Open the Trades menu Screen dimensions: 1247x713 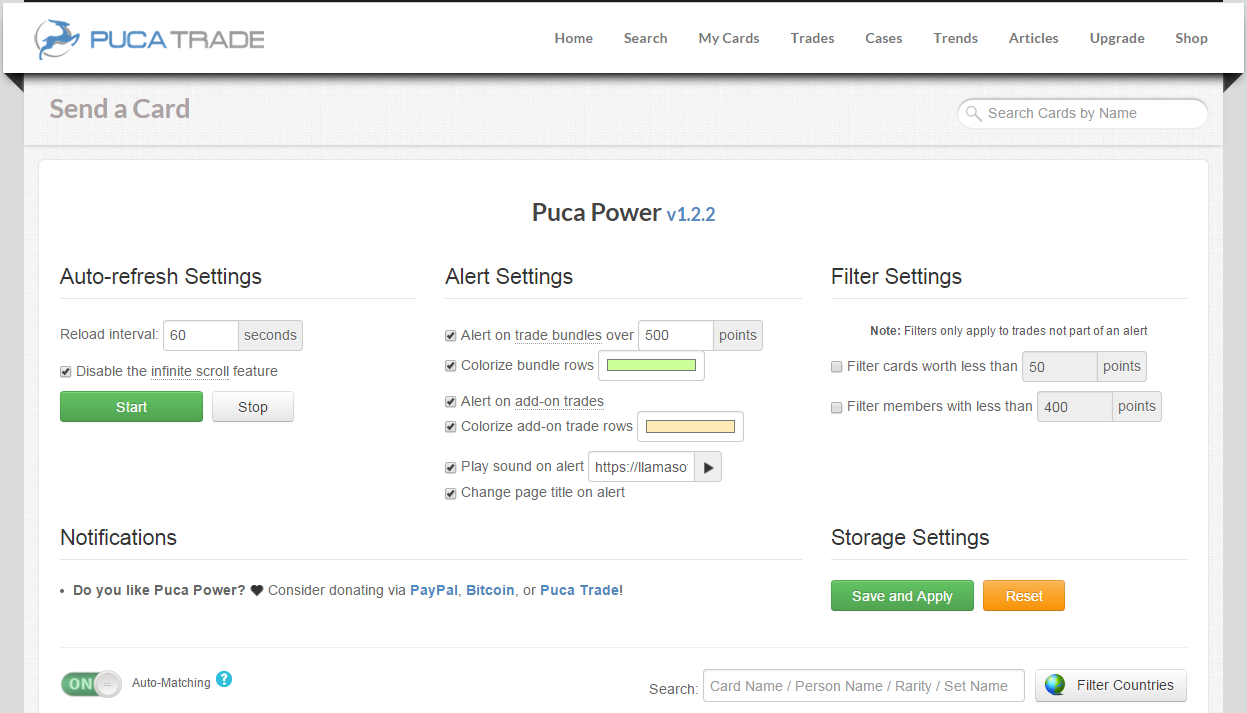(812, 38)
